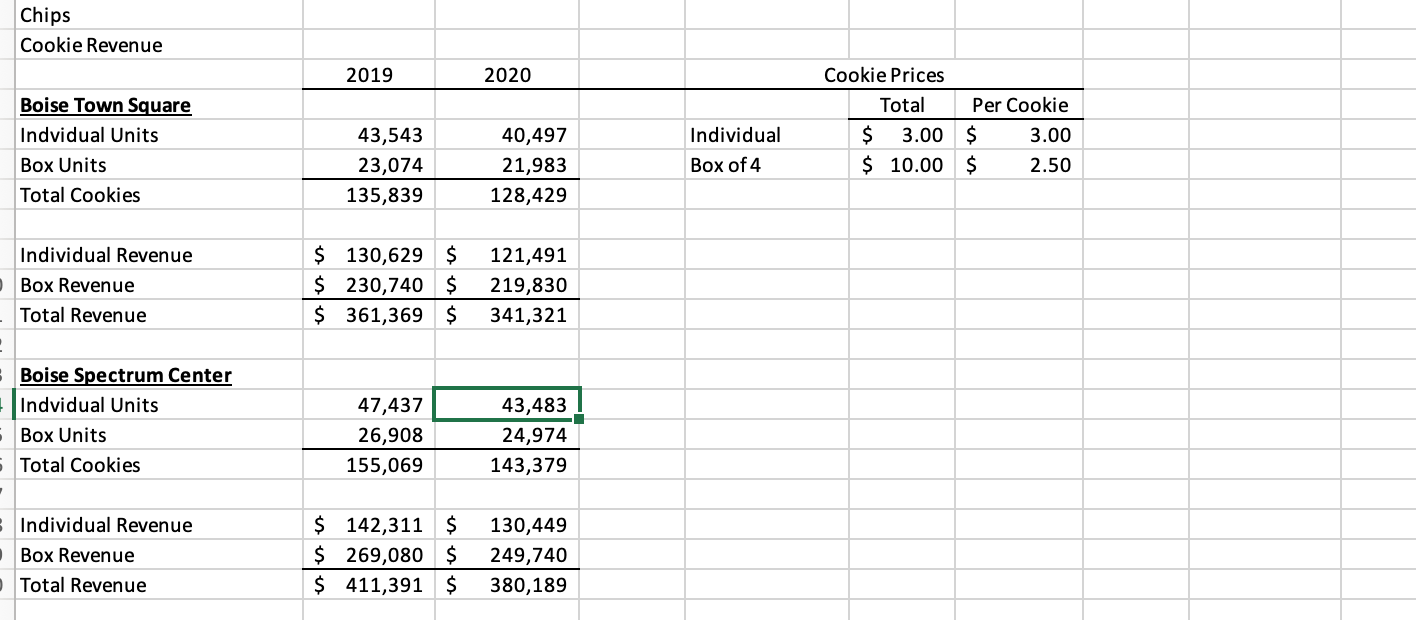The image size is (1416, 620).
Task: Select Town Square 2020 individual units 40,497
Action: tap(507, 135)
